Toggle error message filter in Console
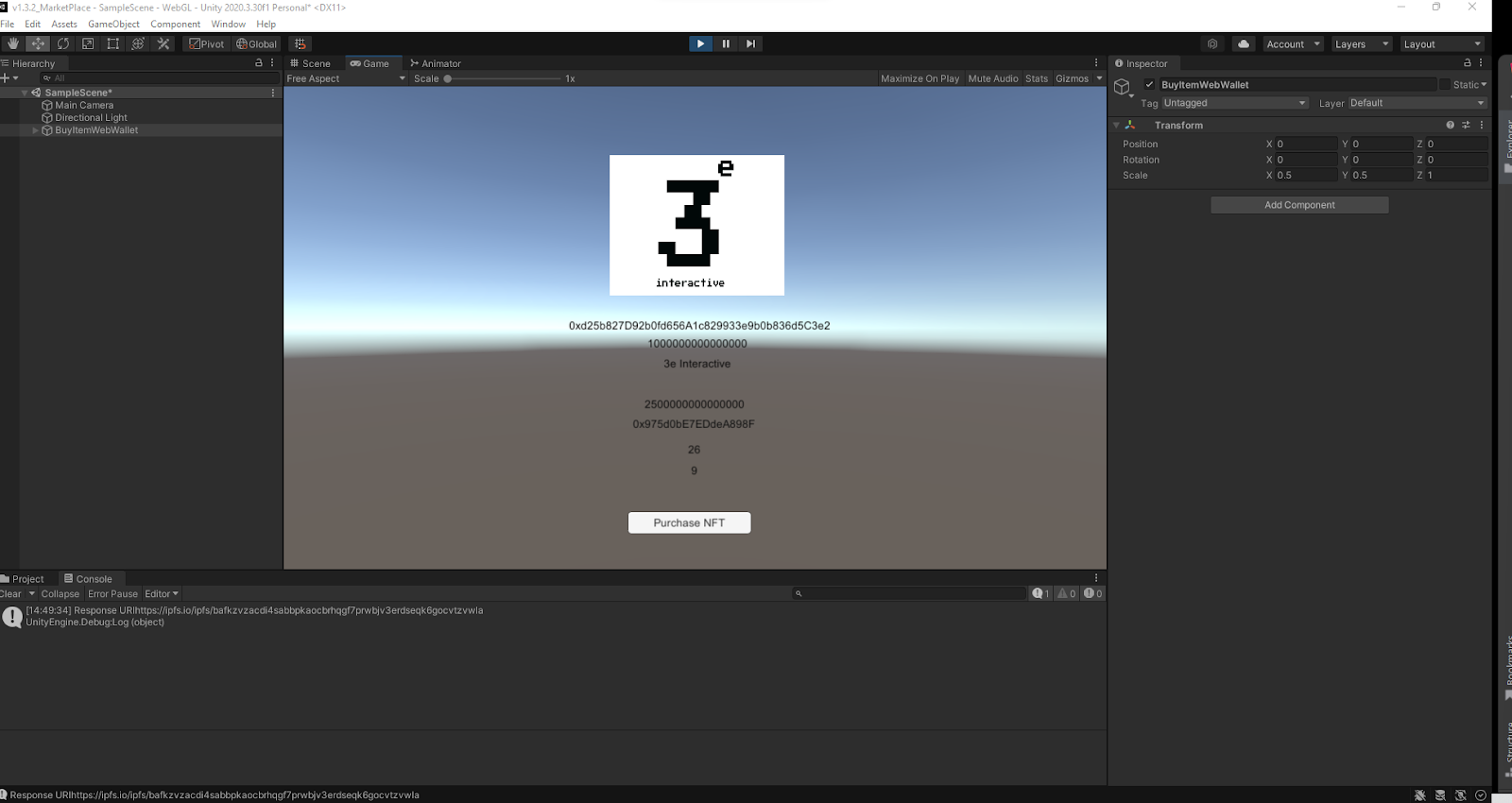The height and width of the screenshot is (803, 1512). (x=1093, y=593)
